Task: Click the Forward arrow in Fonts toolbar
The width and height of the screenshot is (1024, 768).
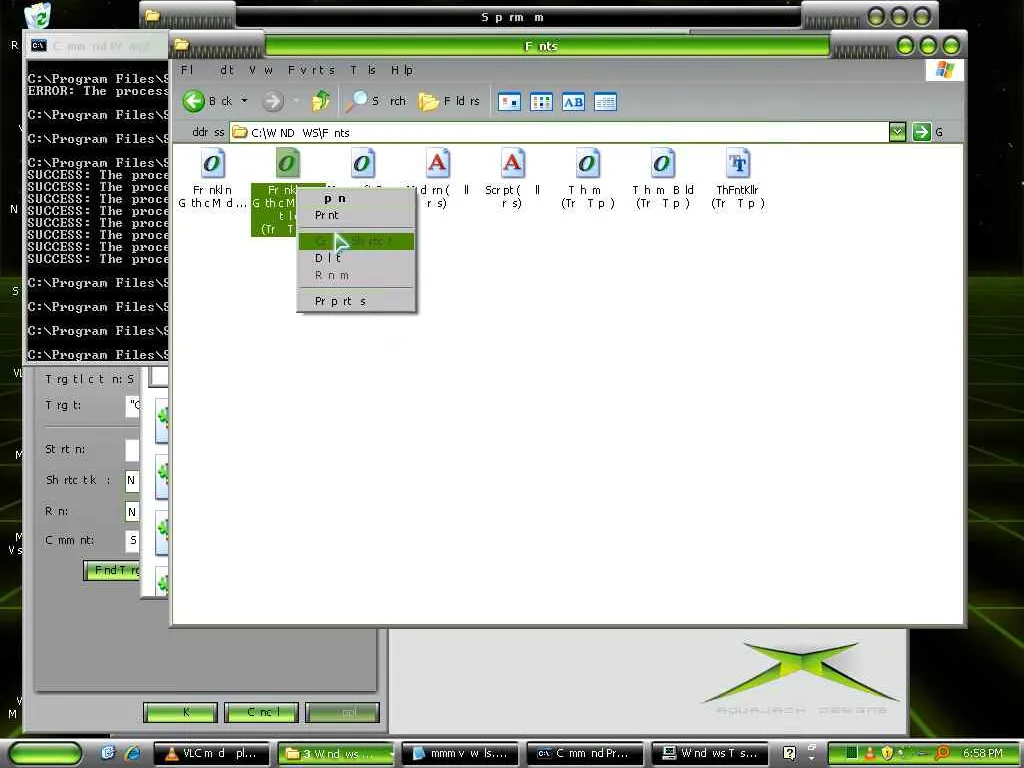Action: click(273, 101)
